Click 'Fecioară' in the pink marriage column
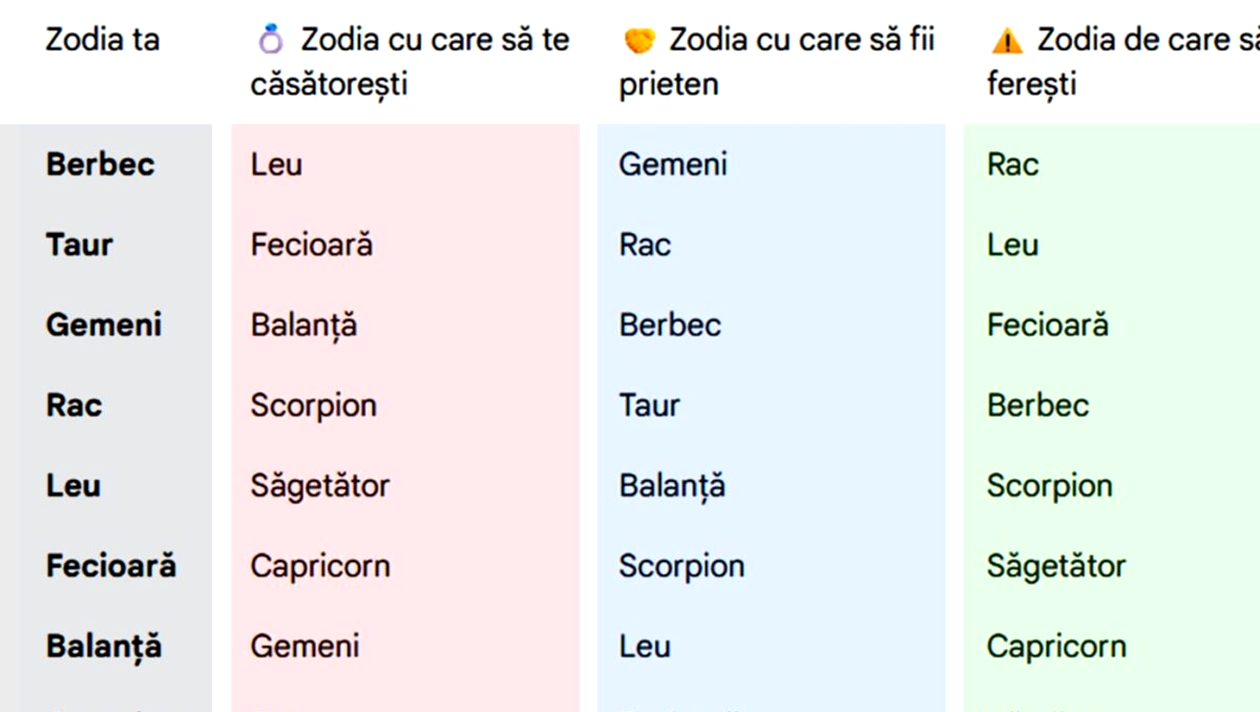The width and height of the screenshot is (1260, 712). (x=311, y=244)
